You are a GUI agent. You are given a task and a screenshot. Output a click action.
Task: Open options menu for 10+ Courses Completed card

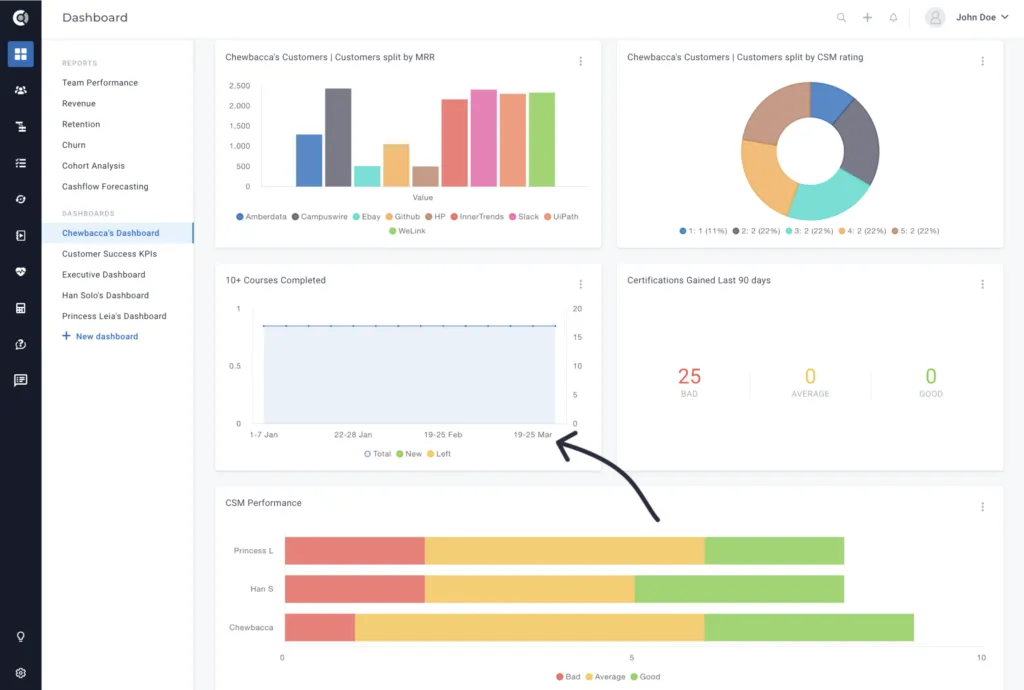(x=581, y=284)
